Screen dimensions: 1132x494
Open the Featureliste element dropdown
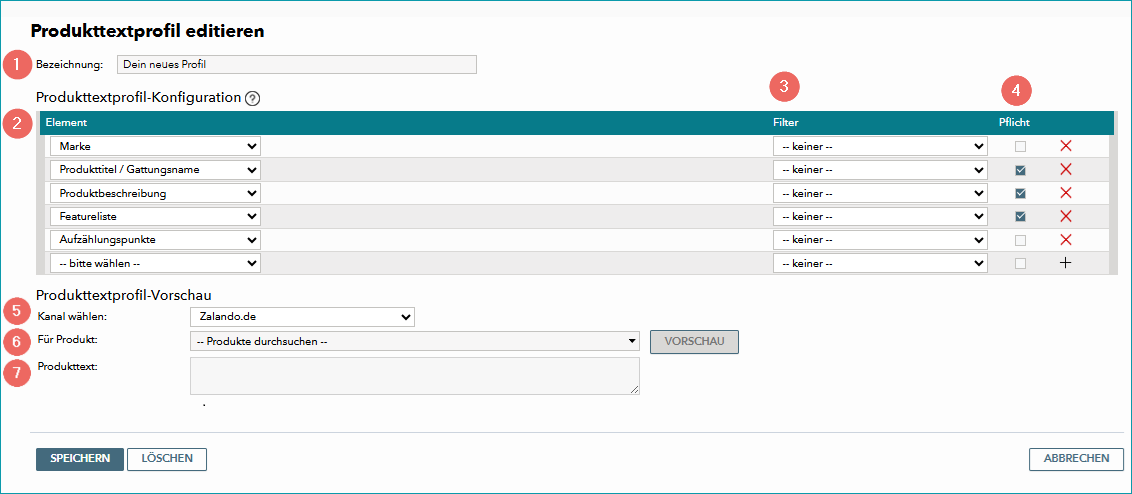click(x=155, y=217)
